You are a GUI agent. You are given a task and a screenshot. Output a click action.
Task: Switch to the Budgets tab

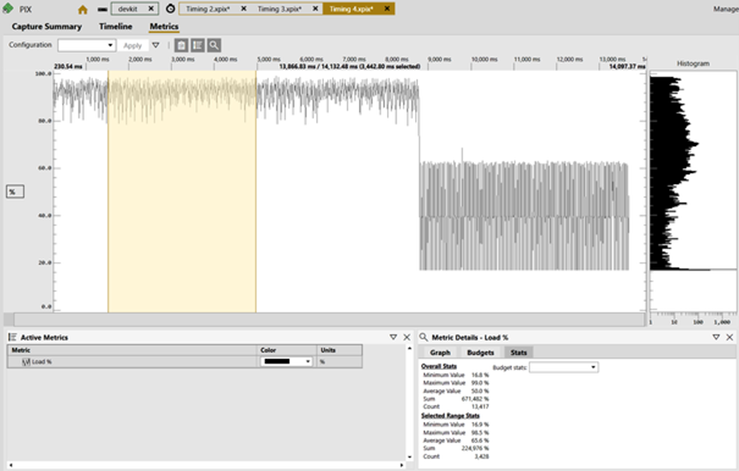coord(480,352)
